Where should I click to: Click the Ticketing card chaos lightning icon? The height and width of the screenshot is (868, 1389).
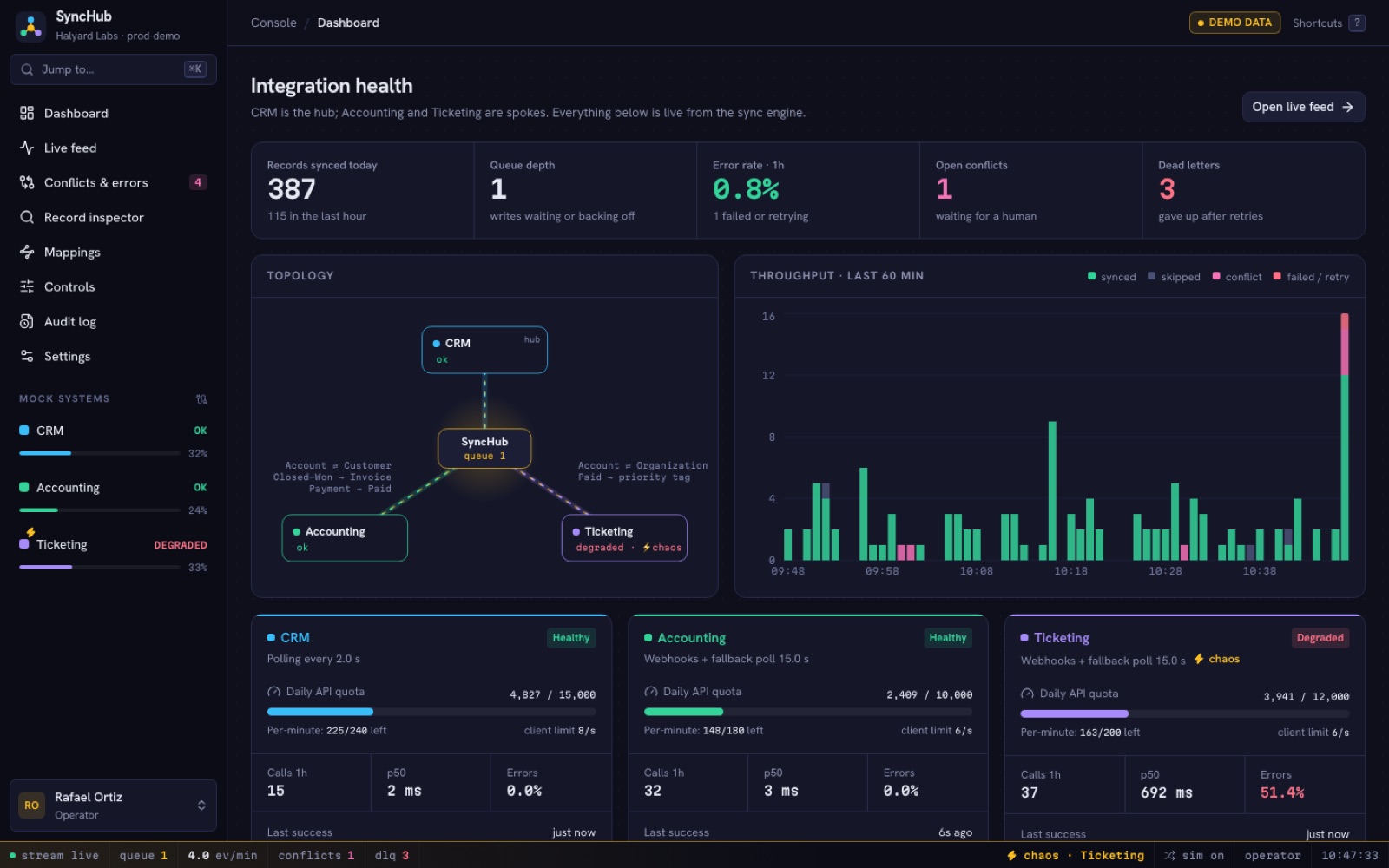[1199, 659]
